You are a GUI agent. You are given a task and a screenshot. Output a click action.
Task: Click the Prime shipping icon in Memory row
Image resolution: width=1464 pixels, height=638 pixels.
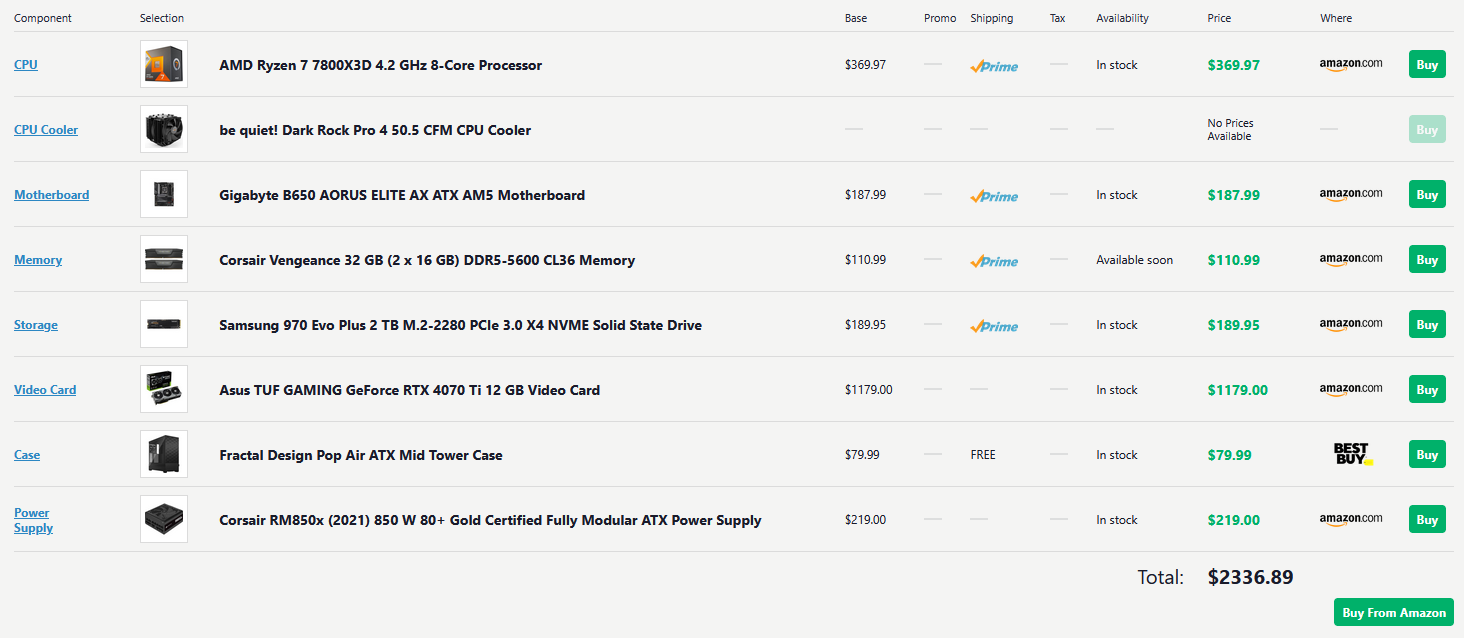[x=994, y=261]
